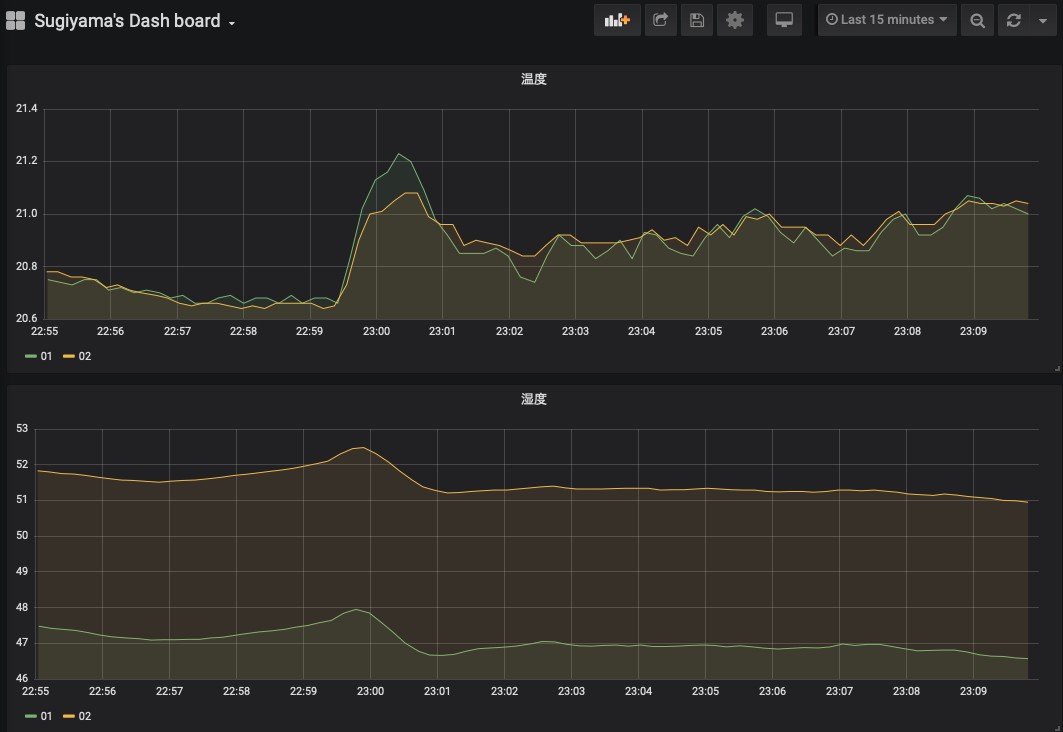Image resolution: width=1063 pixels, height=732 pixels.
Task: Click the Grafana dashboards grid icon
Action: (x=16, y=20)
